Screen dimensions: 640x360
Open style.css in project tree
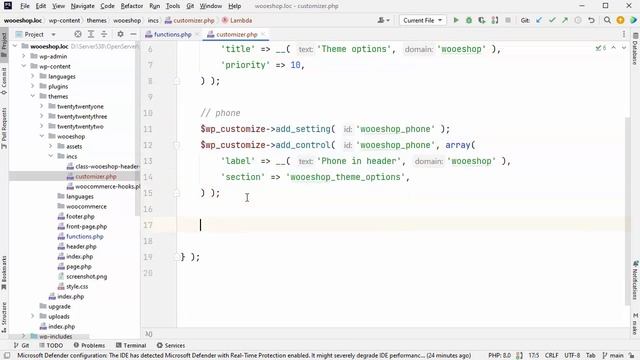tap(77, 287)
